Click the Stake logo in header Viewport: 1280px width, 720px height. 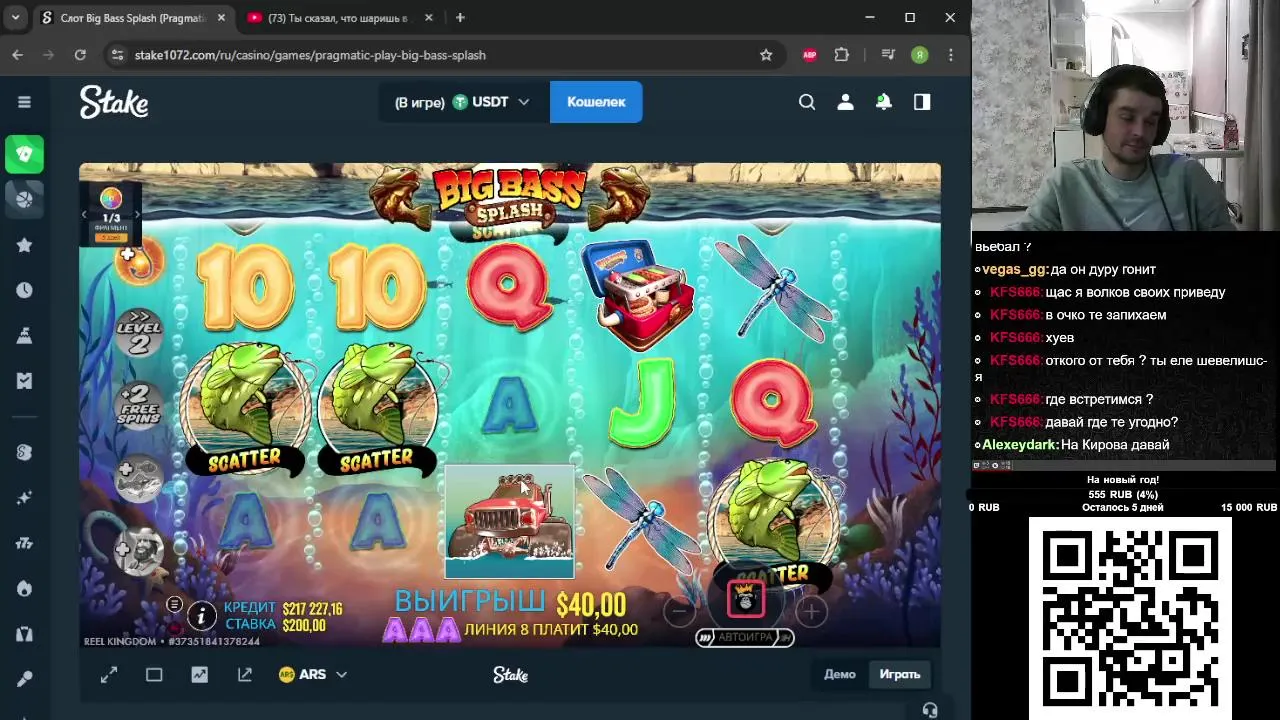coord(114,102)
